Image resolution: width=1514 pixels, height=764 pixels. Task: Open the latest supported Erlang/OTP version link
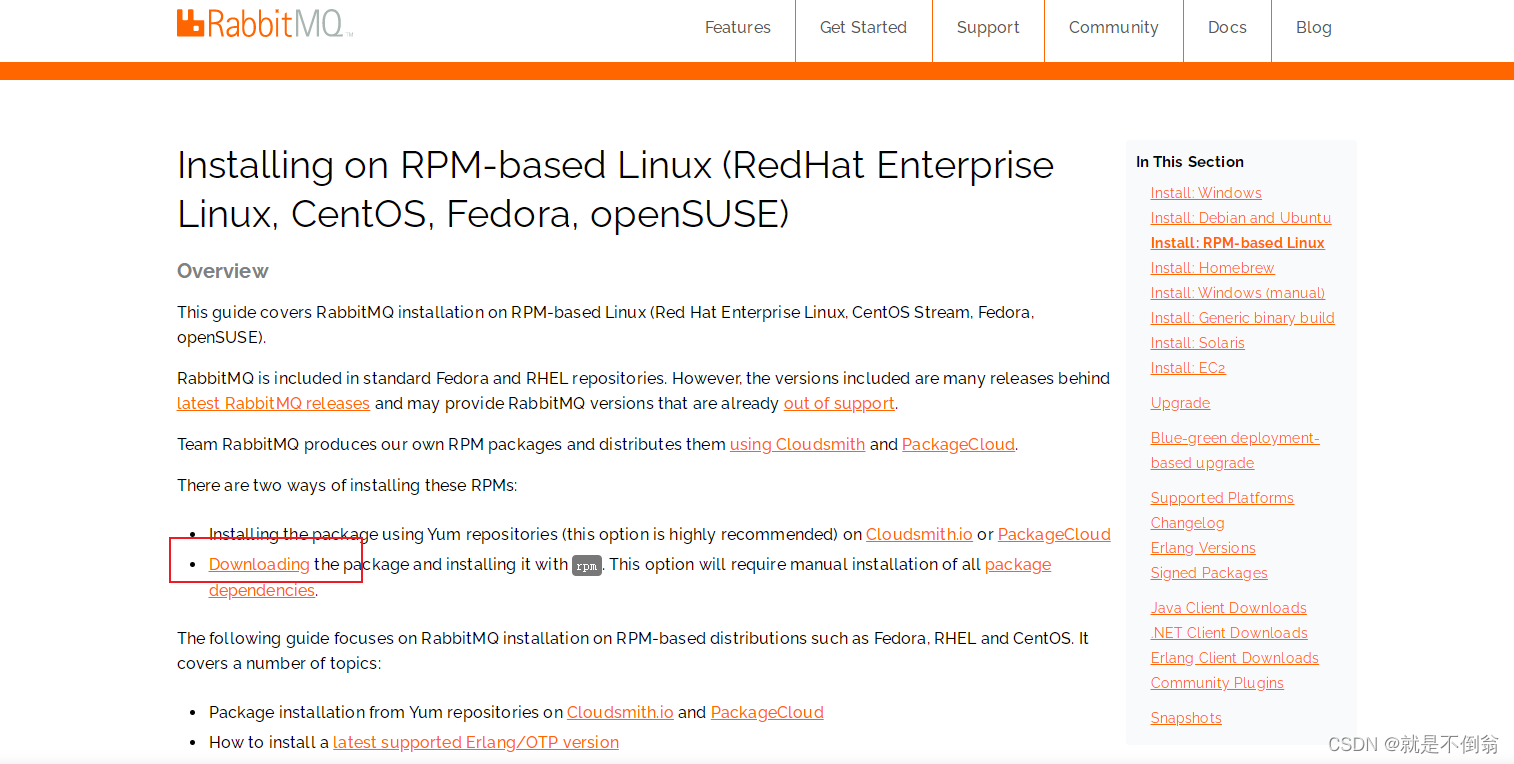tap(476, 742)
